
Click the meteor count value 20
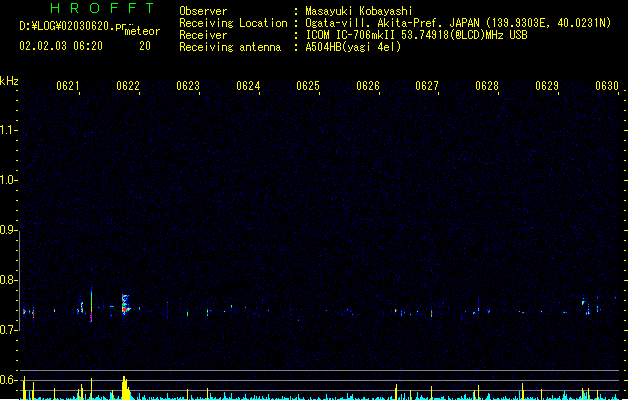(x=145, y=46)
